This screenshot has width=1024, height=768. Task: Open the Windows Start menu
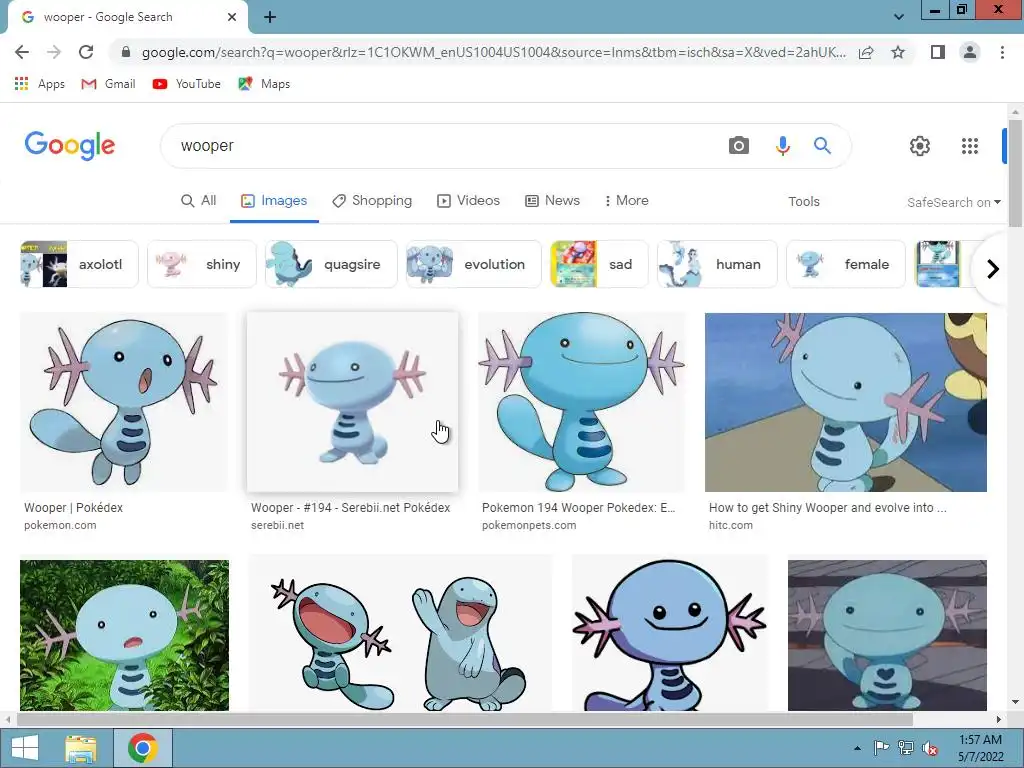(25, 748)
